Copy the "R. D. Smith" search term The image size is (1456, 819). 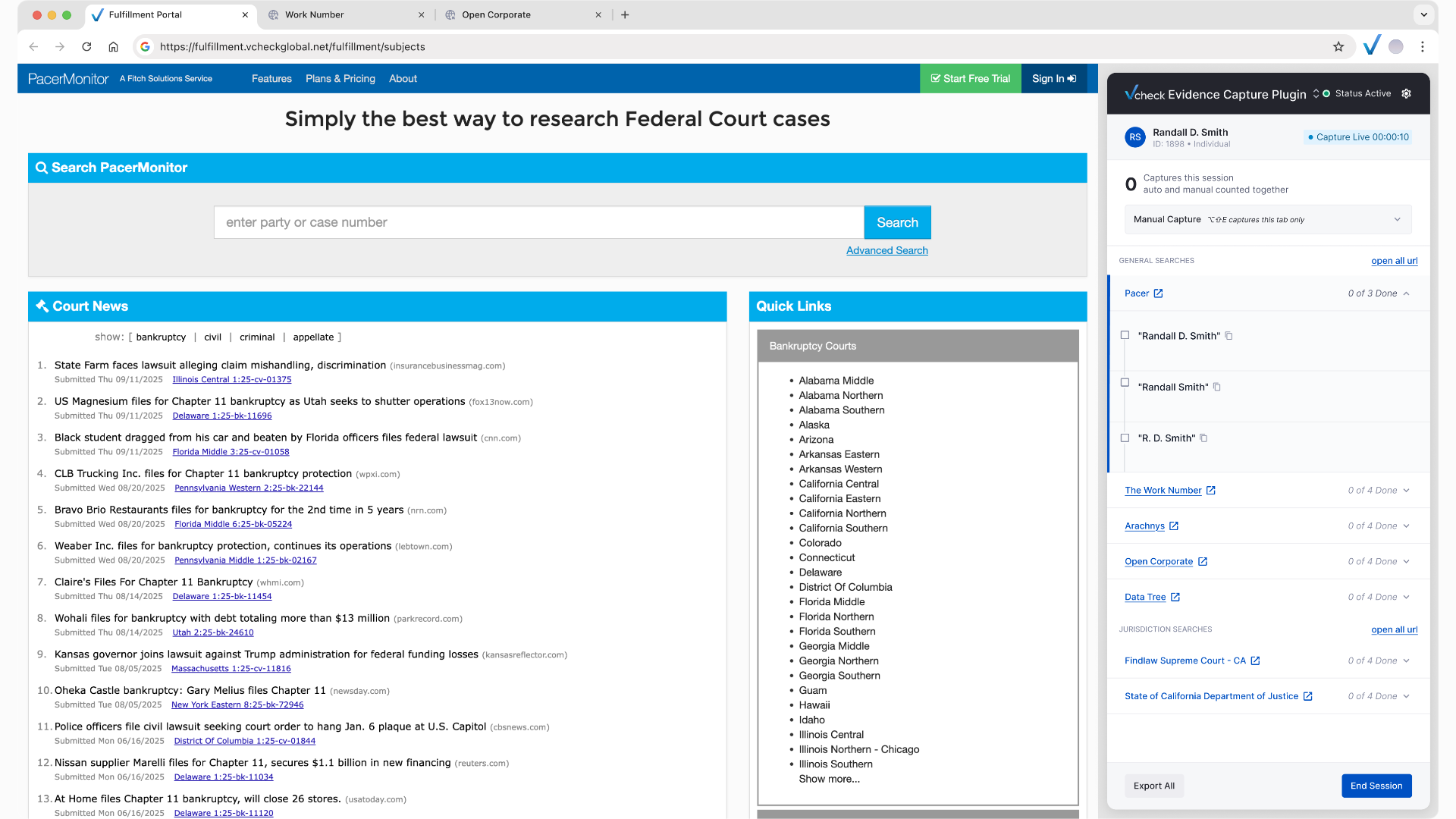1203,438
